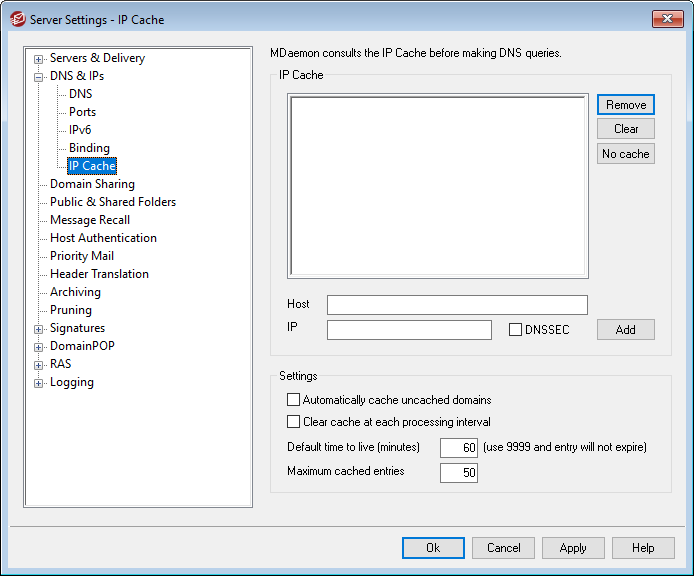Screen dimensions: 694x576
Task: Enable Clear cache at each processing interval
Action: pos(294,422)
